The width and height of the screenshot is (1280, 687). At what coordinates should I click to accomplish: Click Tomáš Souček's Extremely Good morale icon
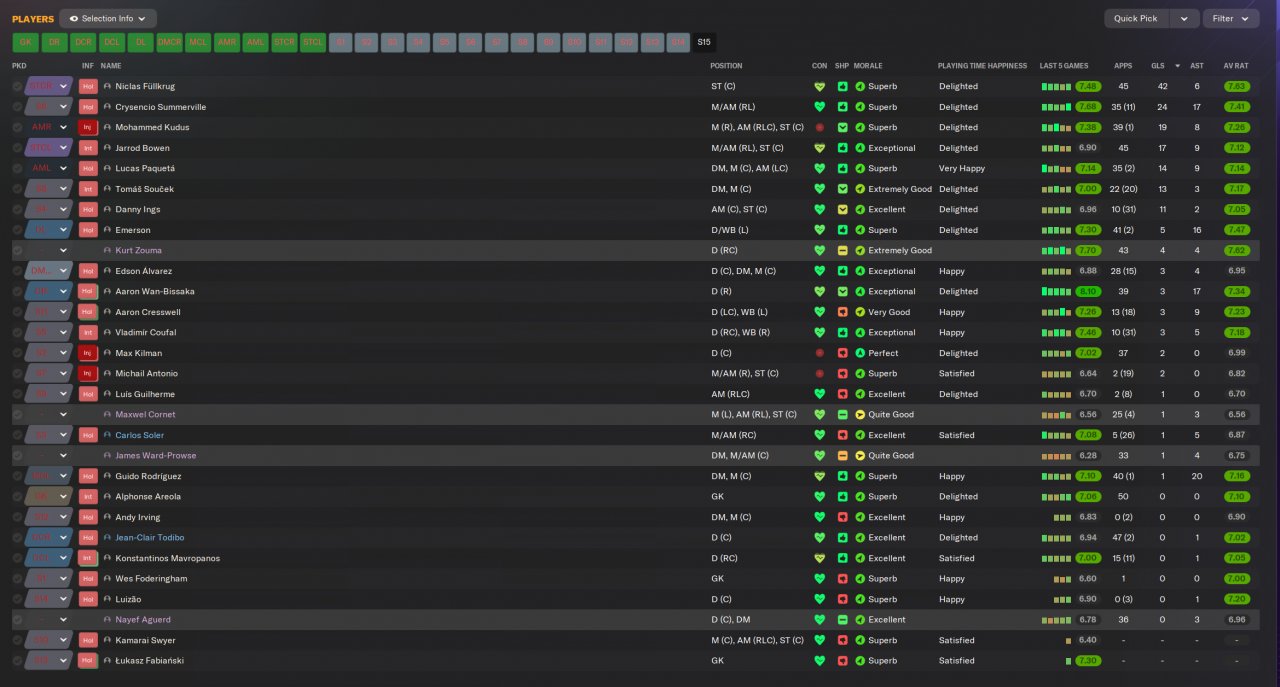[x=860, y=189]
